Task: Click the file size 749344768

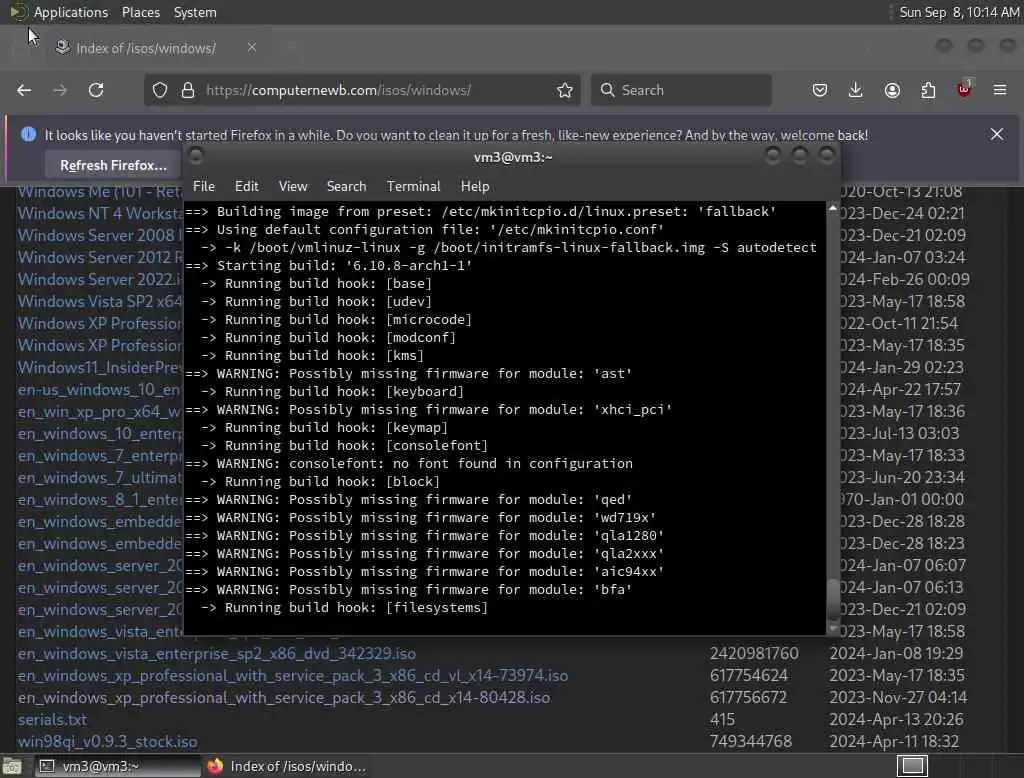Action: 750,741
